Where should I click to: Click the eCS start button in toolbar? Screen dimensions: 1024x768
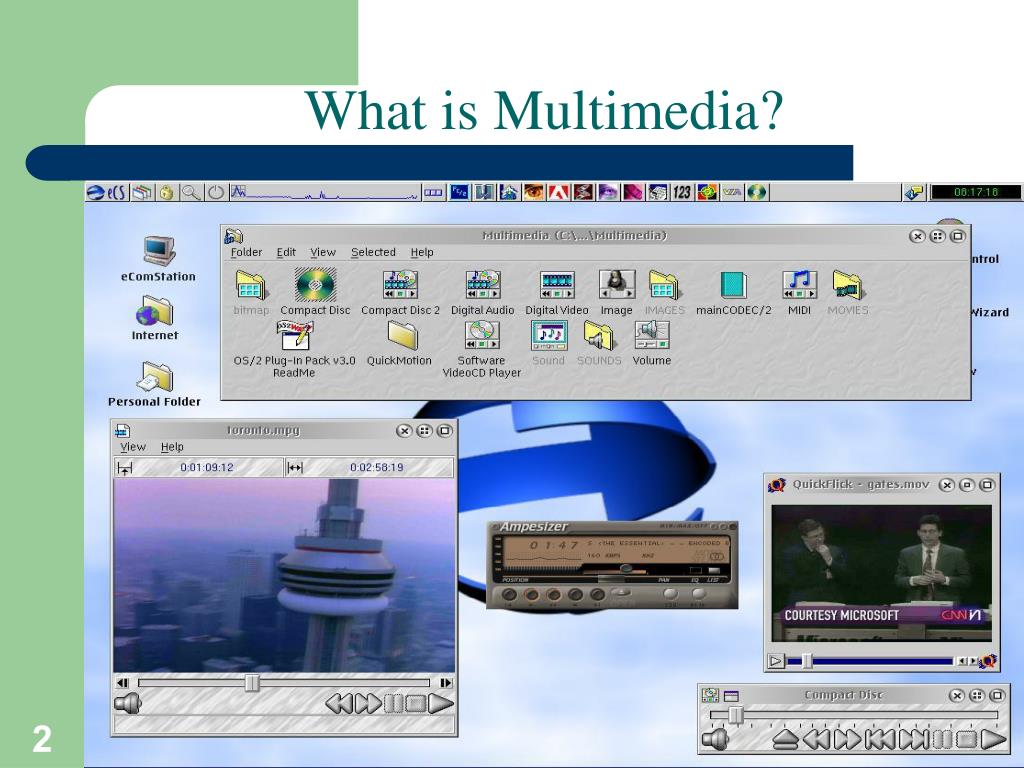click(107, 192)
